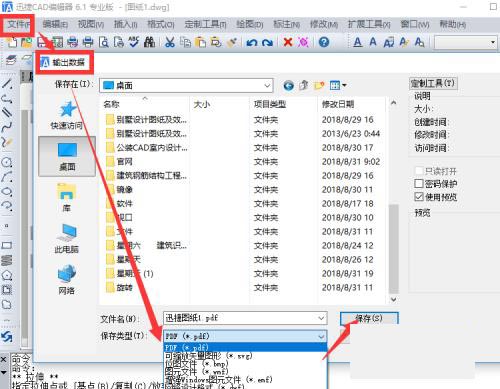500x389 pixels.
Task: Click the scroll down arrow of file list
Action: (x=394, y=299)
